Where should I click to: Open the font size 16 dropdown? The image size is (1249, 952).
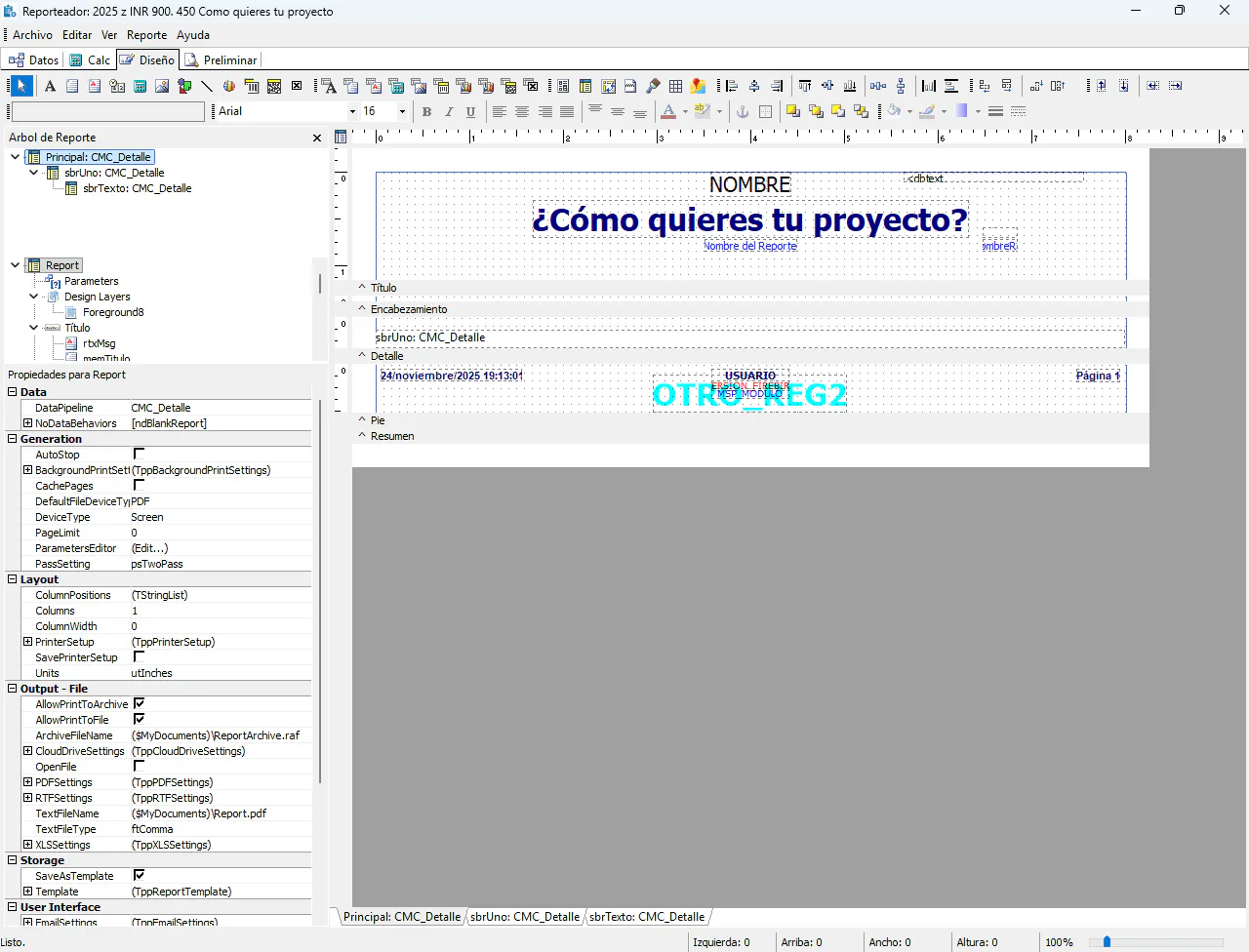click(x=401, y=111)
